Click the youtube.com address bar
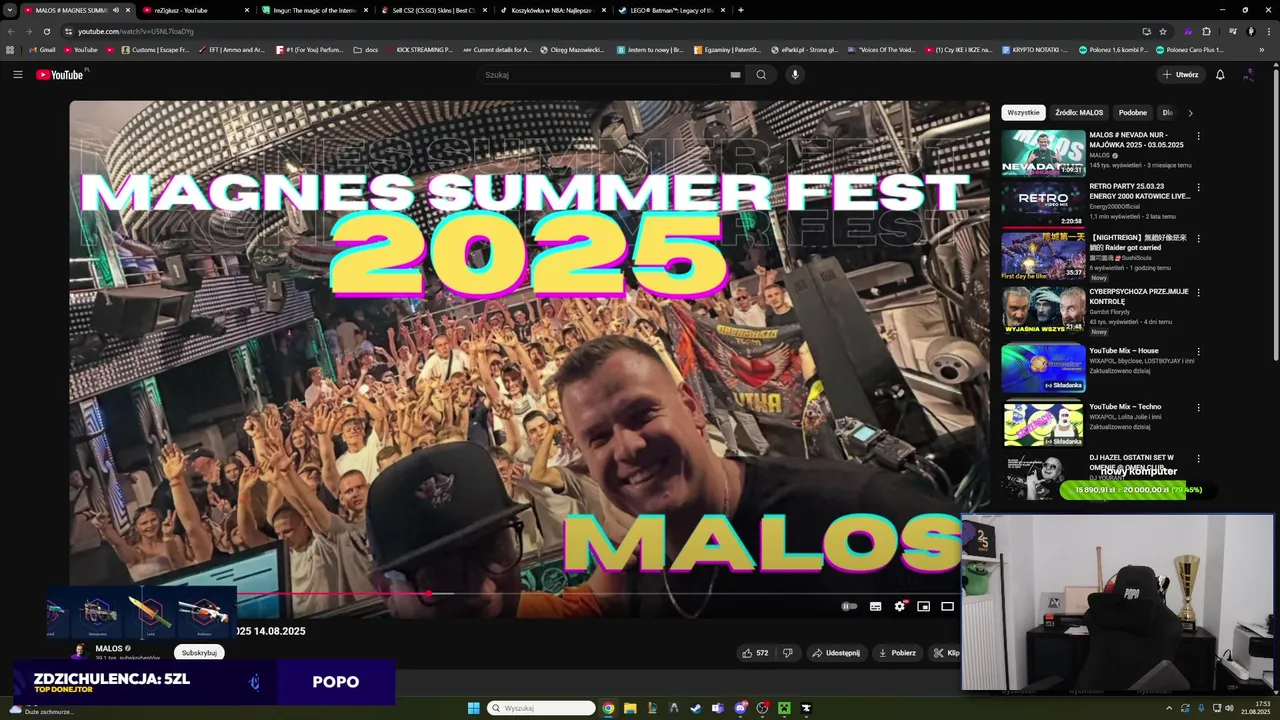This screenshot has width=1280, height=720. (x=600, y=31)
